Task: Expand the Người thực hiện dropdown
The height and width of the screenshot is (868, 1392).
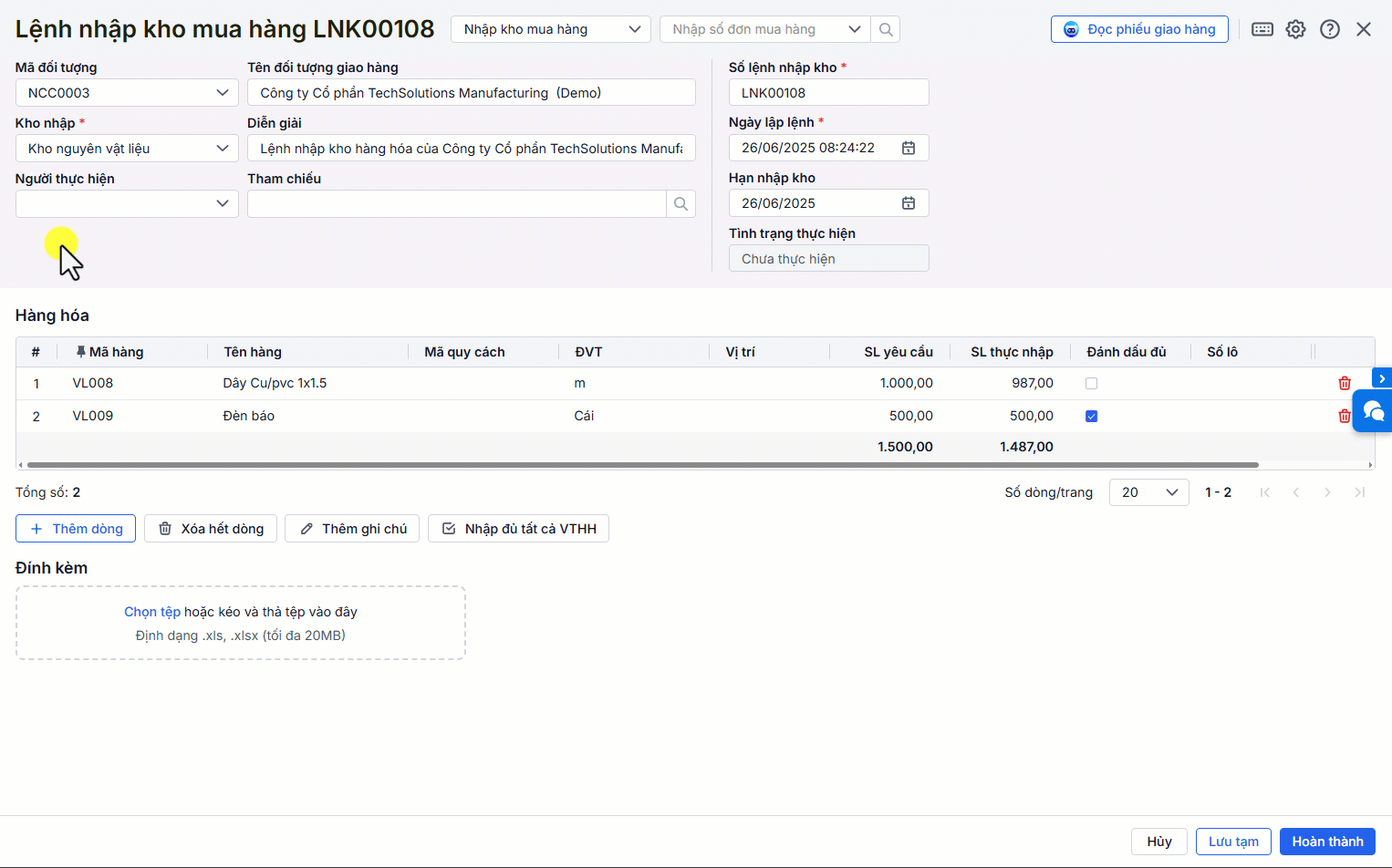Action: pyautogui.click(x=127, y=203)
